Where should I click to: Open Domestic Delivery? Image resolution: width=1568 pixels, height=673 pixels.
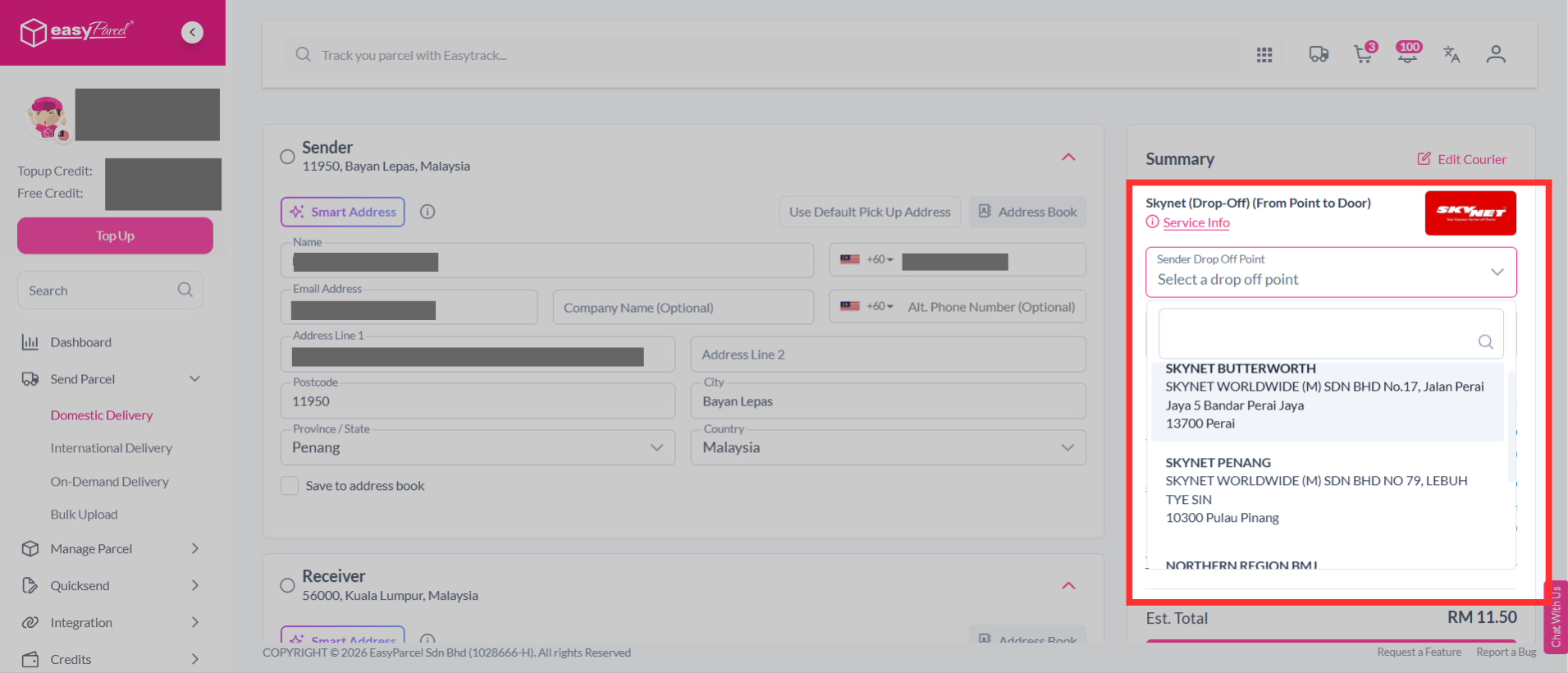click(102, 415)
